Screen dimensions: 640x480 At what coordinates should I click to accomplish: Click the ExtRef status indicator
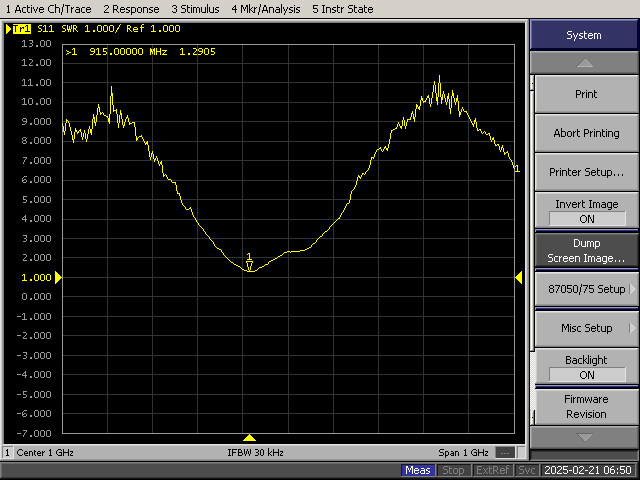pos(494,470)
